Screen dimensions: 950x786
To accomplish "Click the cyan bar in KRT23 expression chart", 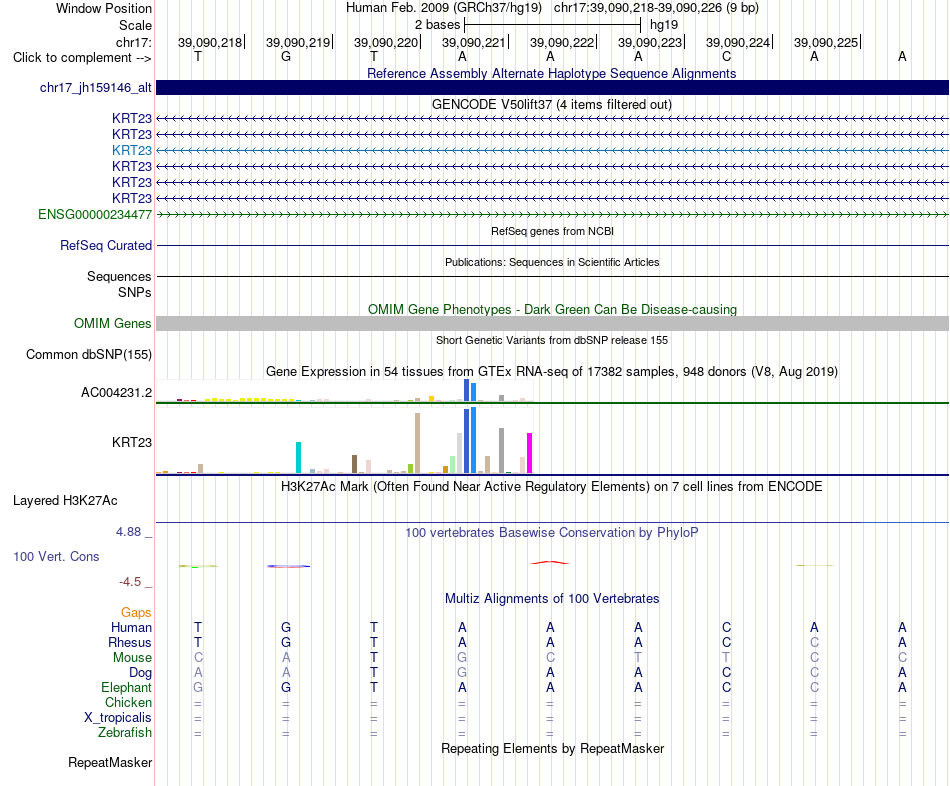I will [x=298, y=458].
